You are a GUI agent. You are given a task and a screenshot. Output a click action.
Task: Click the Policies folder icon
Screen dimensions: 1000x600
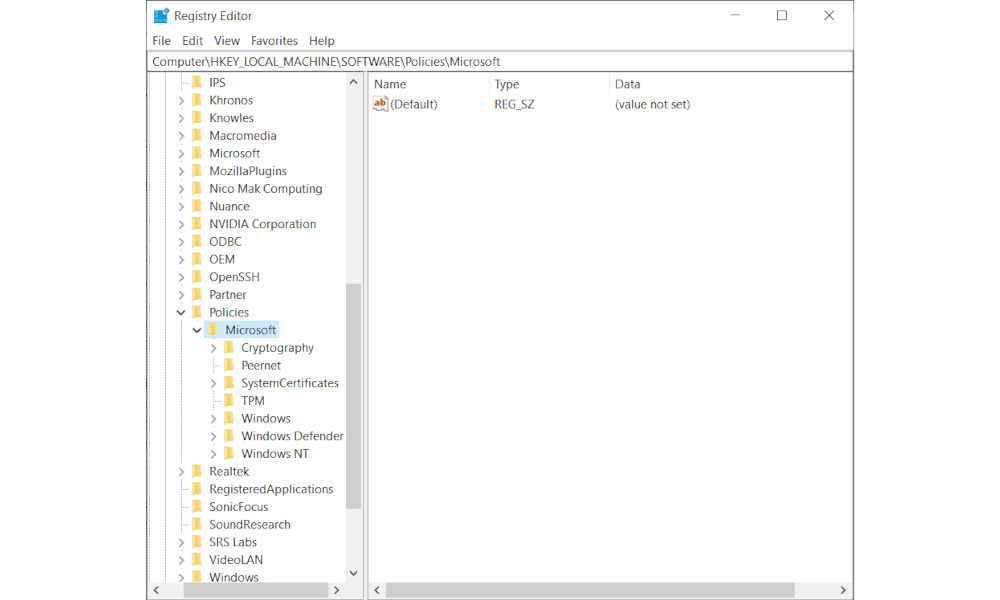click(x=197, y=312)
